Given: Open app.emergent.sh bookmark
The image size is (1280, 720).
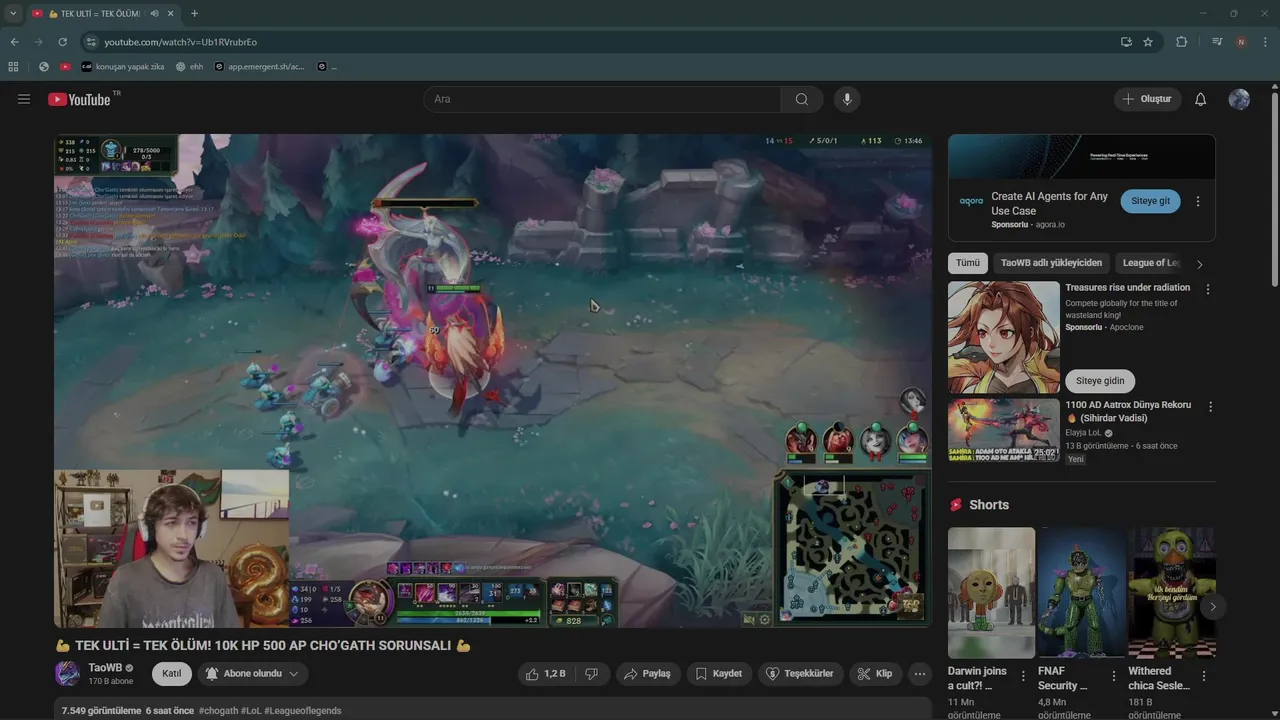Looking at the screenshot, I should pyautogui.click(x=259, y=67).
